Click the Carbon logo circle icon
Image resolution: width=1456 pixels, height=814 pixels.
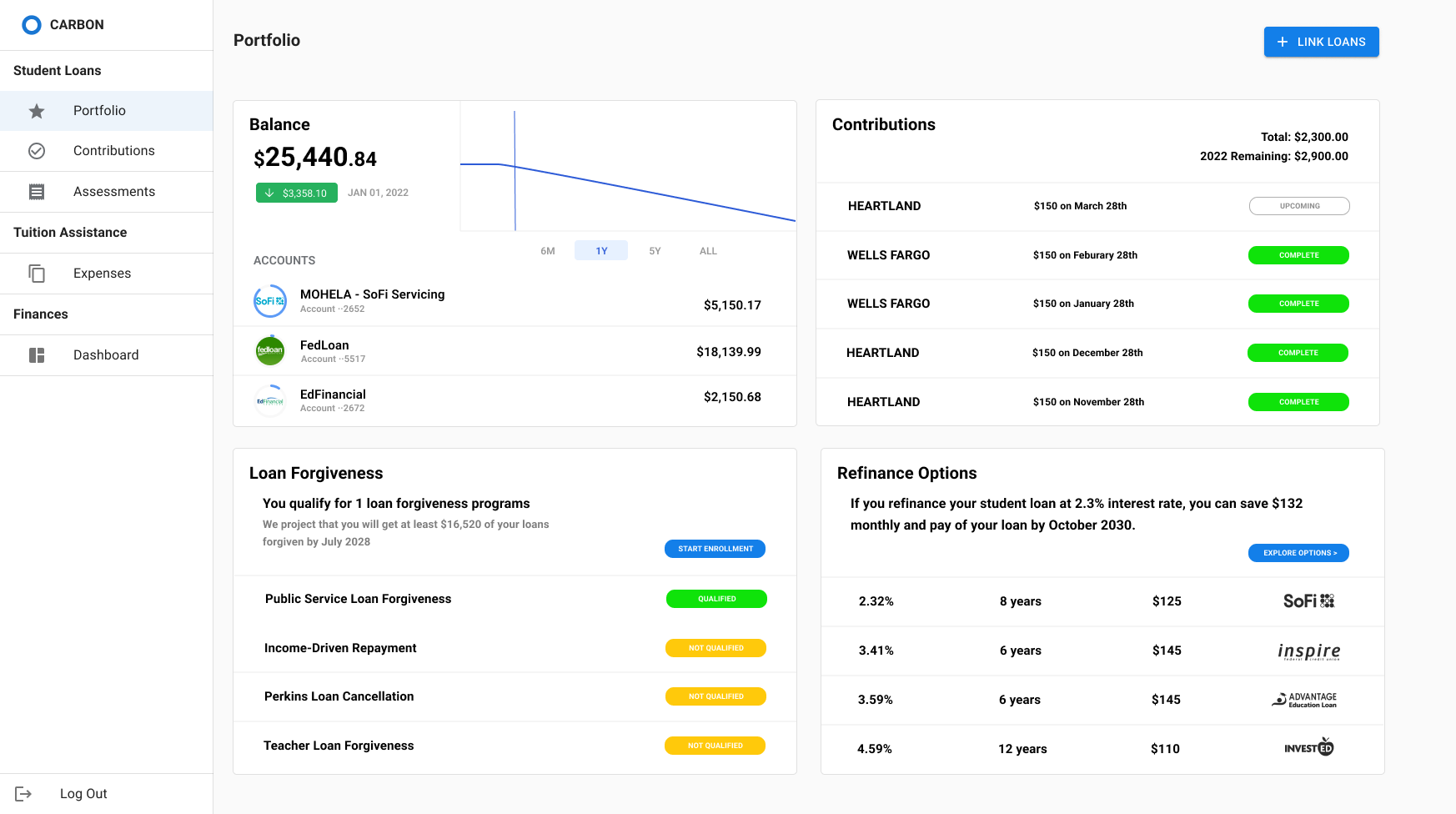click(x=32, y=25)
